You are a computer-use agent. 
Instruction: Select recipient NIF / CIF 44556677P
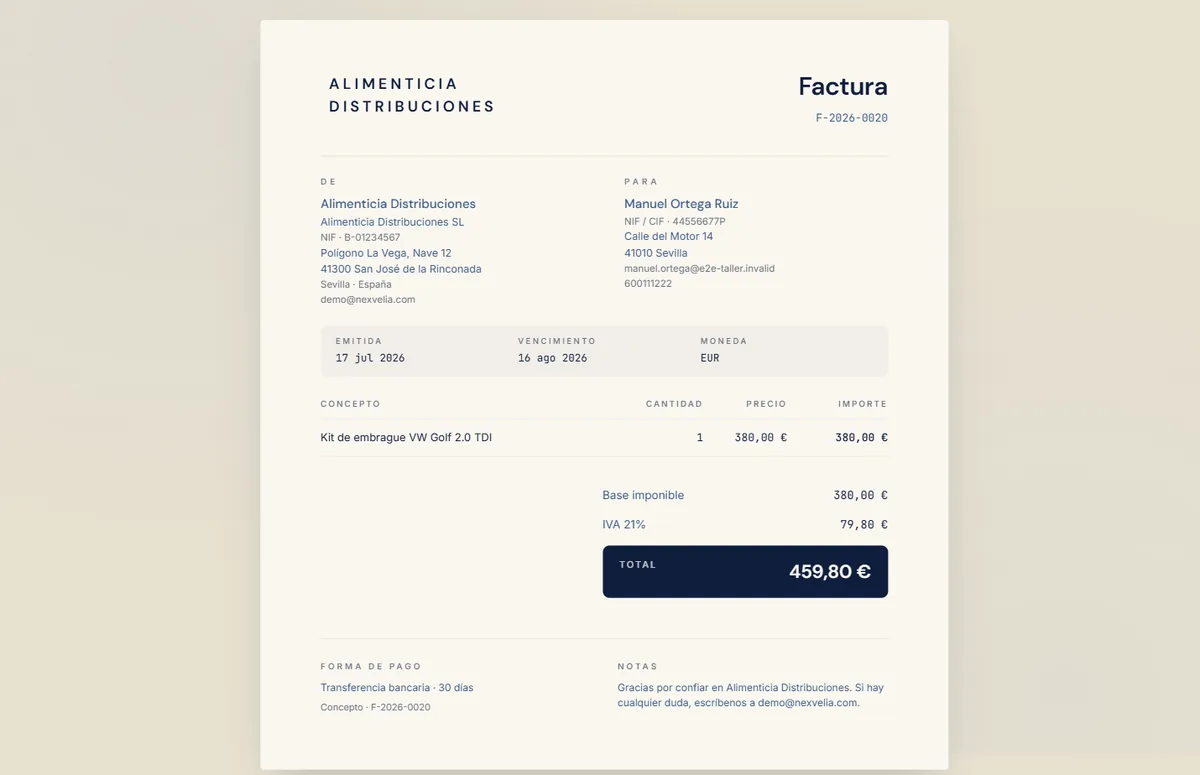pos(675,221)
